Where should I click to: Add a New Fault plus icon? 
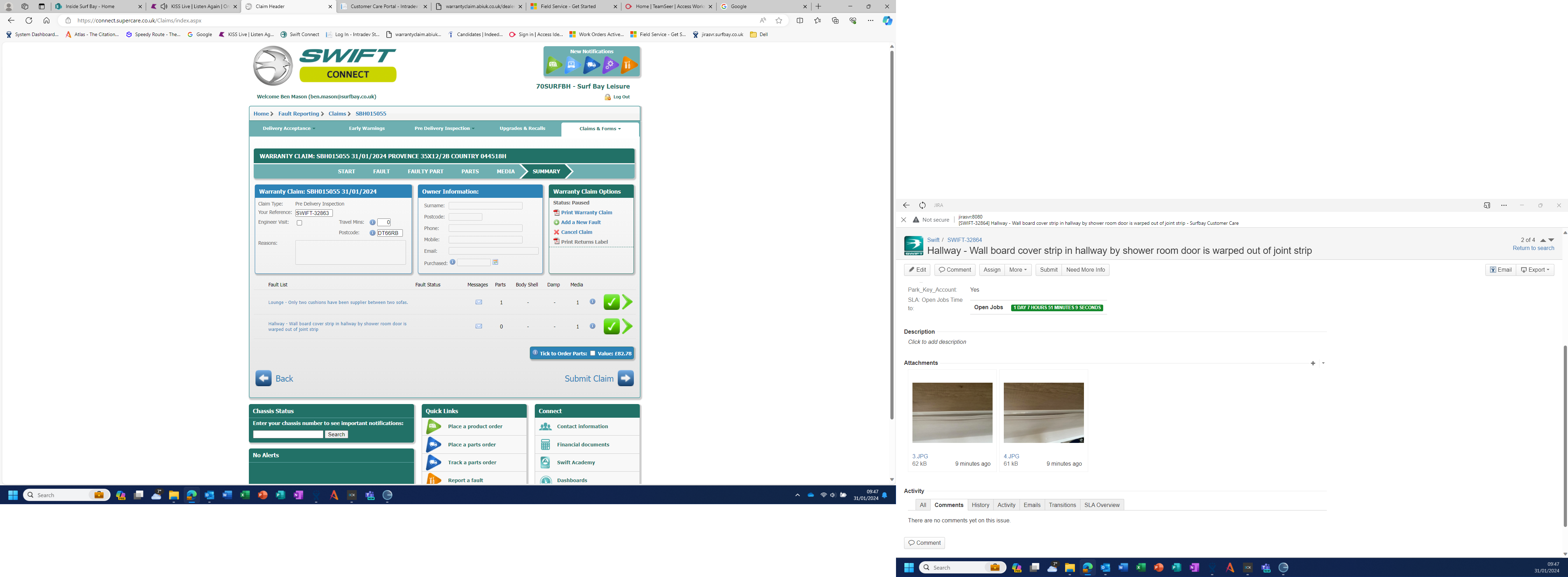(556, 222)
